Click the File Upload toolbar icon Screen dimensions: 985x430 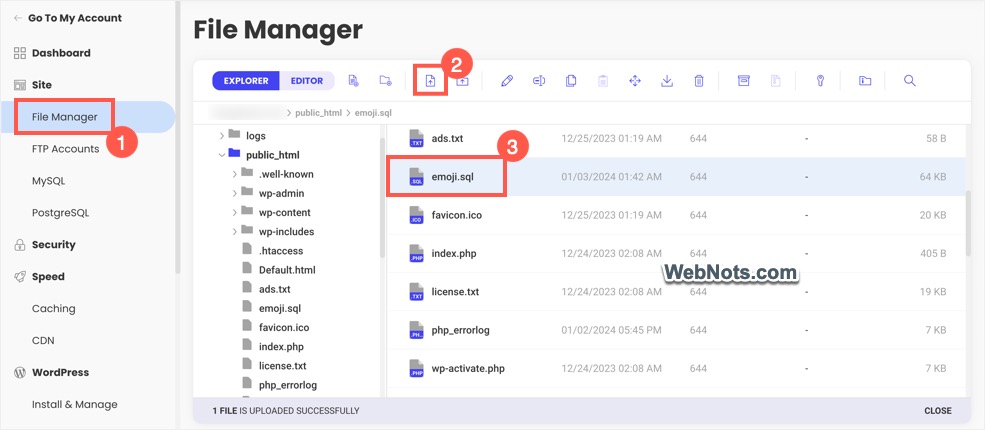(431, 80)
